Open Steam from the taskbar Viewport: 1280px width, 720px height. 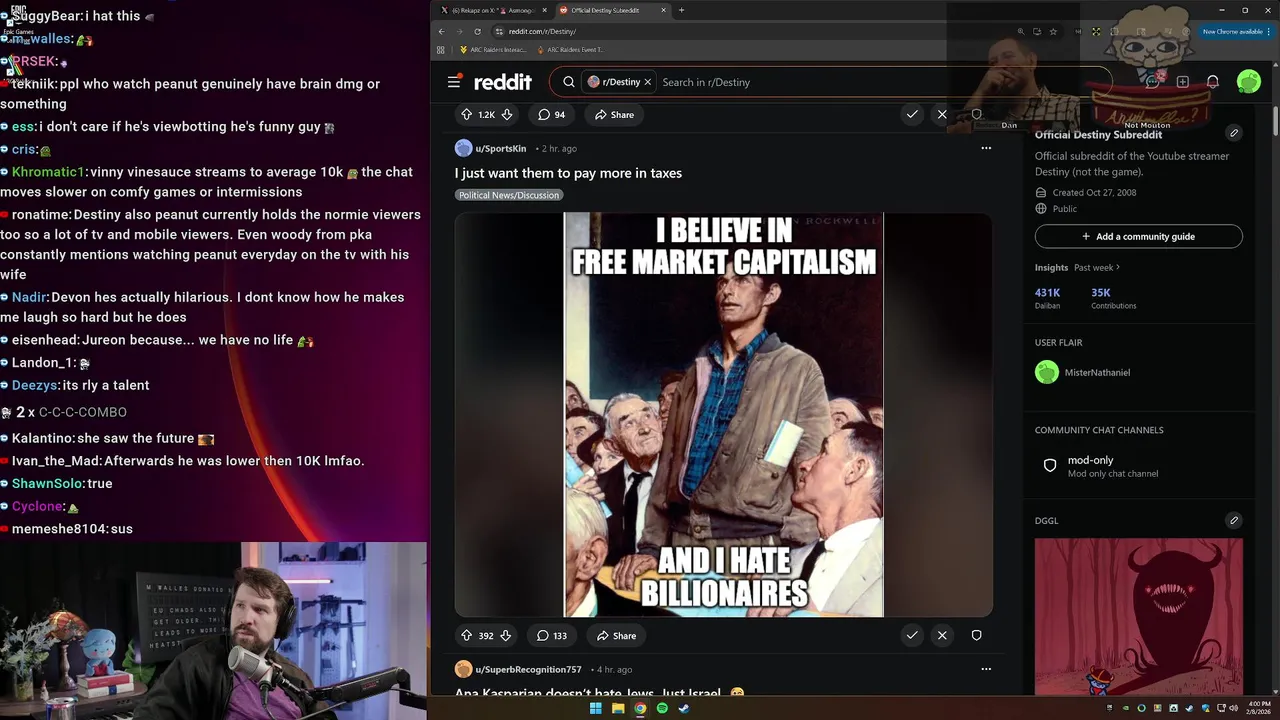click(684, 708)
